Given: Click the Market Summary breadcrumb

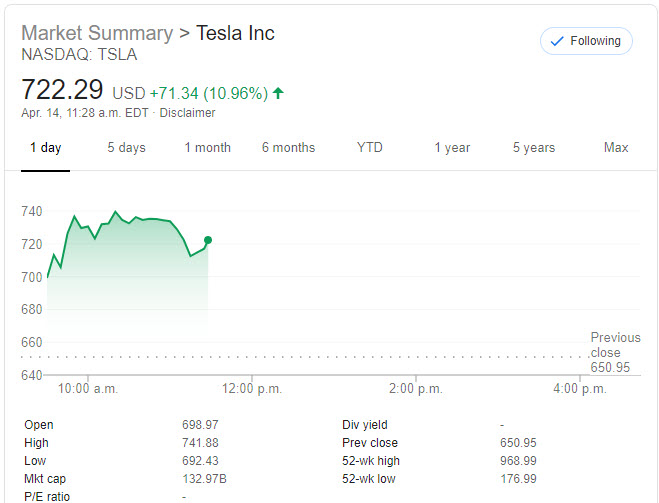Looking at the screenshot, I should click(x=96, y=33).
